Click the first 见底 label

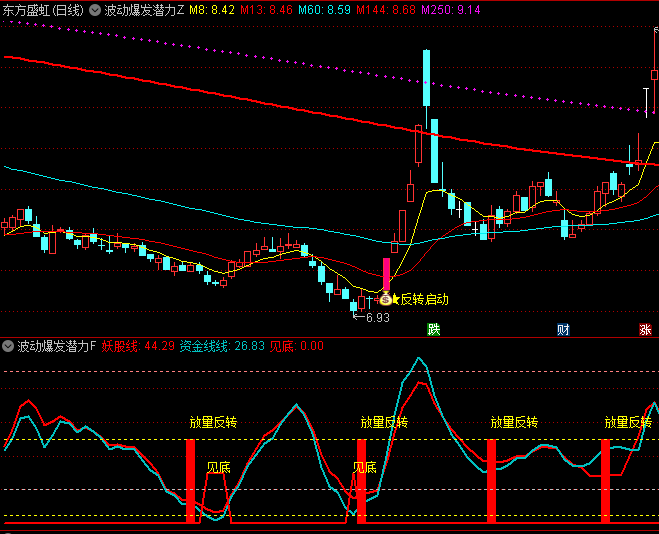(x=219, y=468)
